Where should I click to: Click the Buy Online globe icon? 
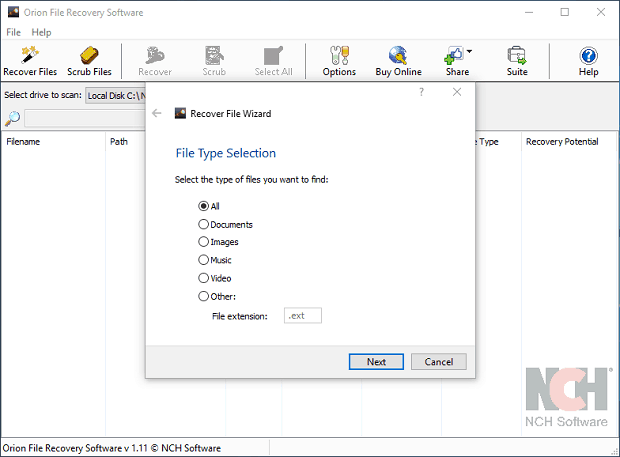coord(398,55)
